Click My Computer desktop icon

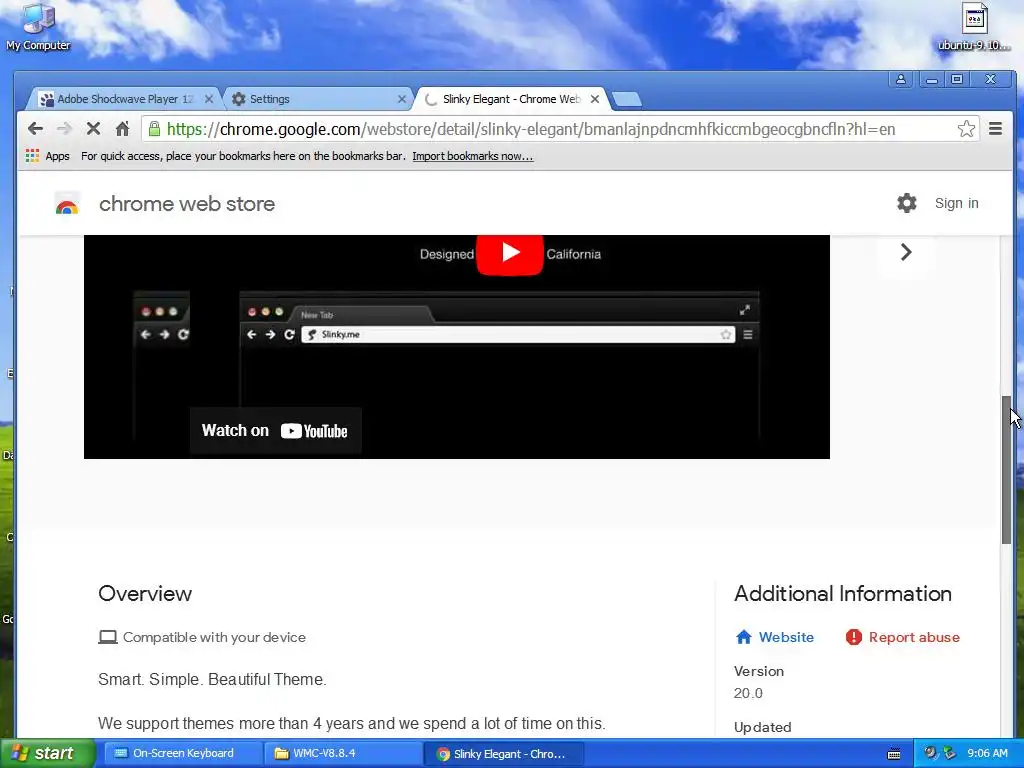point(39,27)
